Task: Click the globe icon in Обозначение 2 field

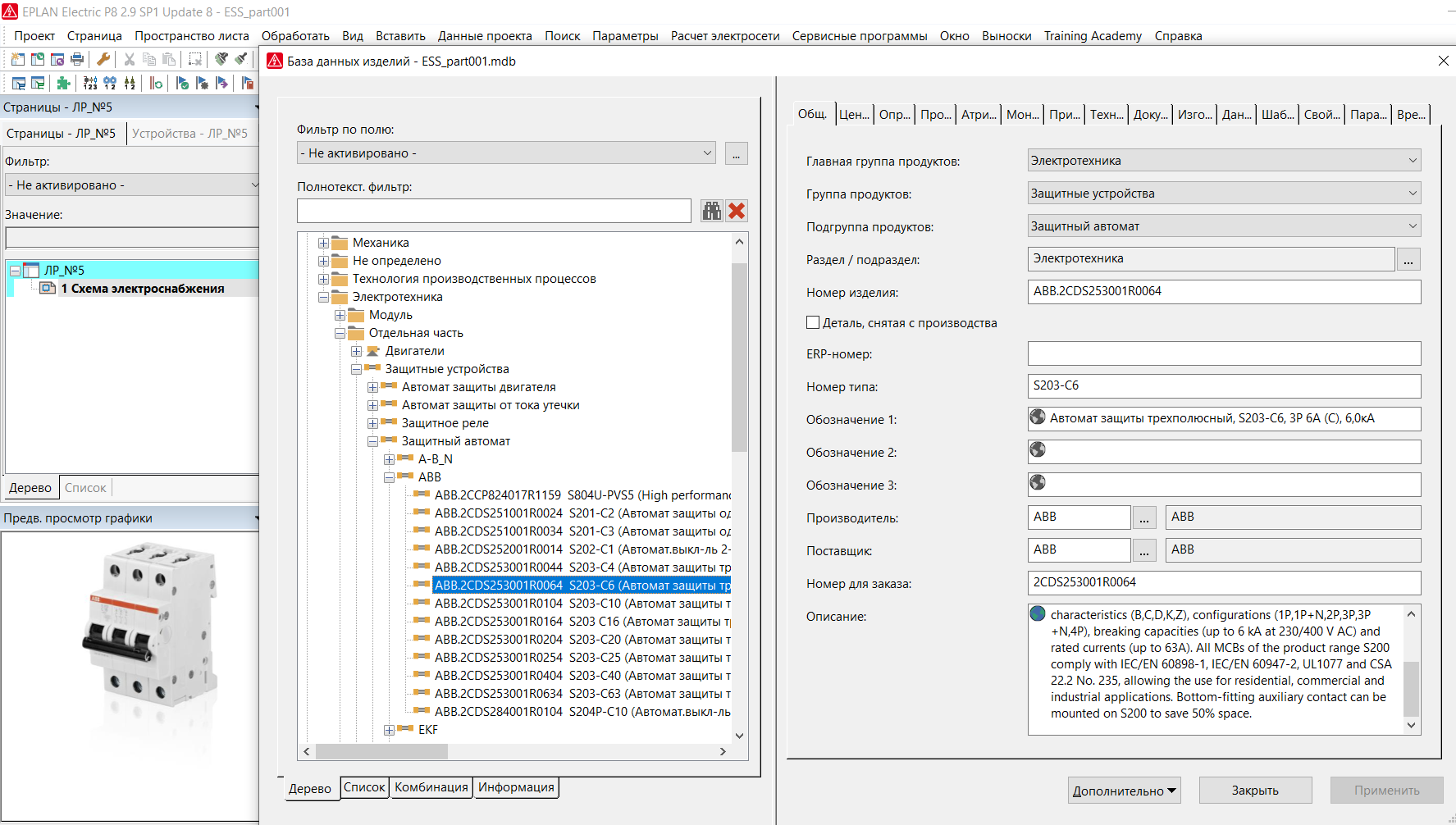Action: 1038,450
